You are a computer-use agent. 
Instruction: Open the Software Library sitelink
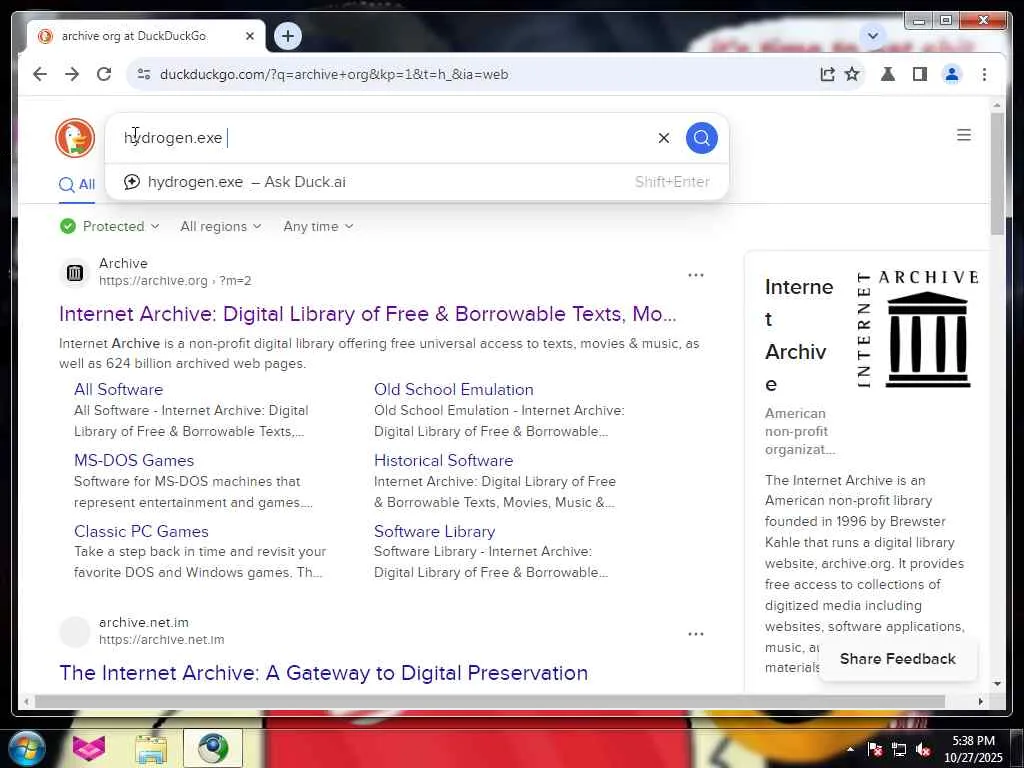[x=434, y=532]
